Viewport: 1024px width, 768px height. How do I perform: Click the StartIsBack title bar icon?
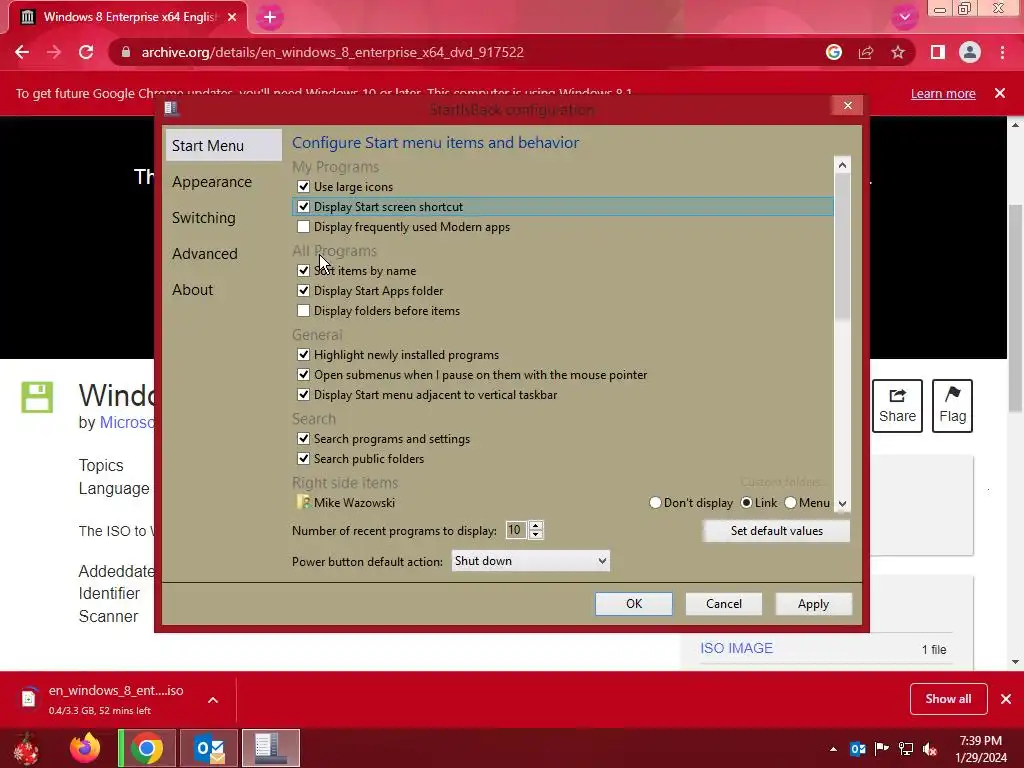(x=171, y=108)
